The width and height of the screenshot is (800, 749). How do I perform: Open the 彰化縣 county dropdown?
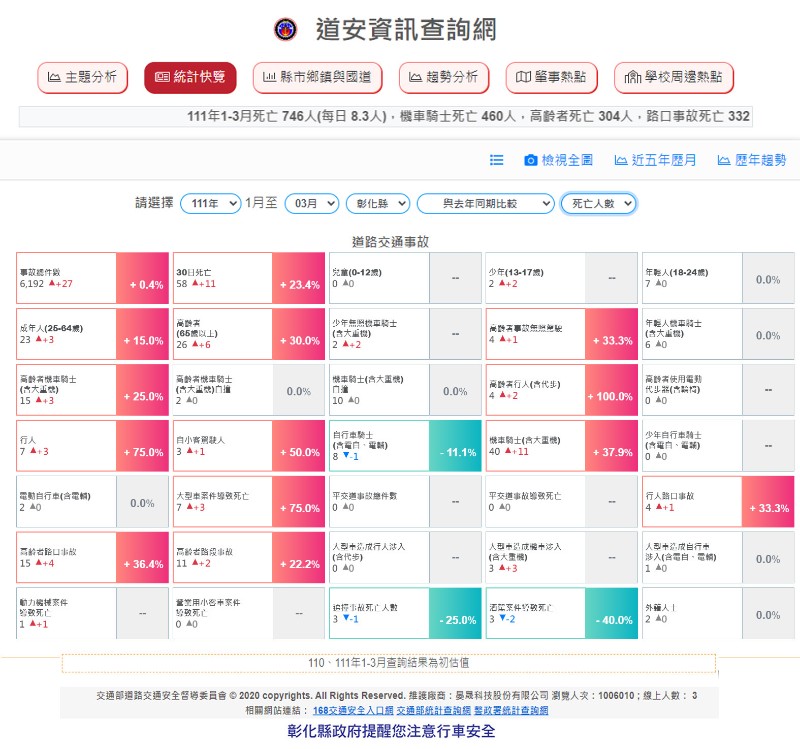pyautogui.click(x=378, y=204)
